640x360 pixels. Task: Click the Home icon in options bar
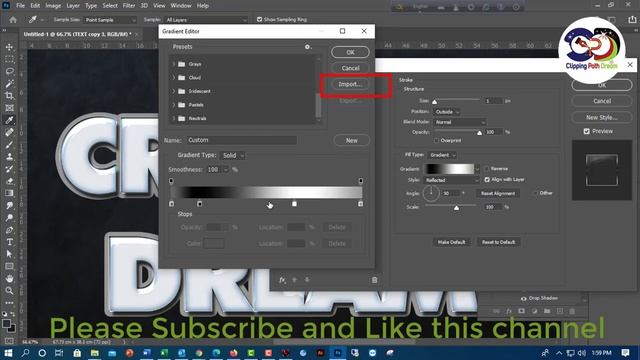click(x=13, y=20)
